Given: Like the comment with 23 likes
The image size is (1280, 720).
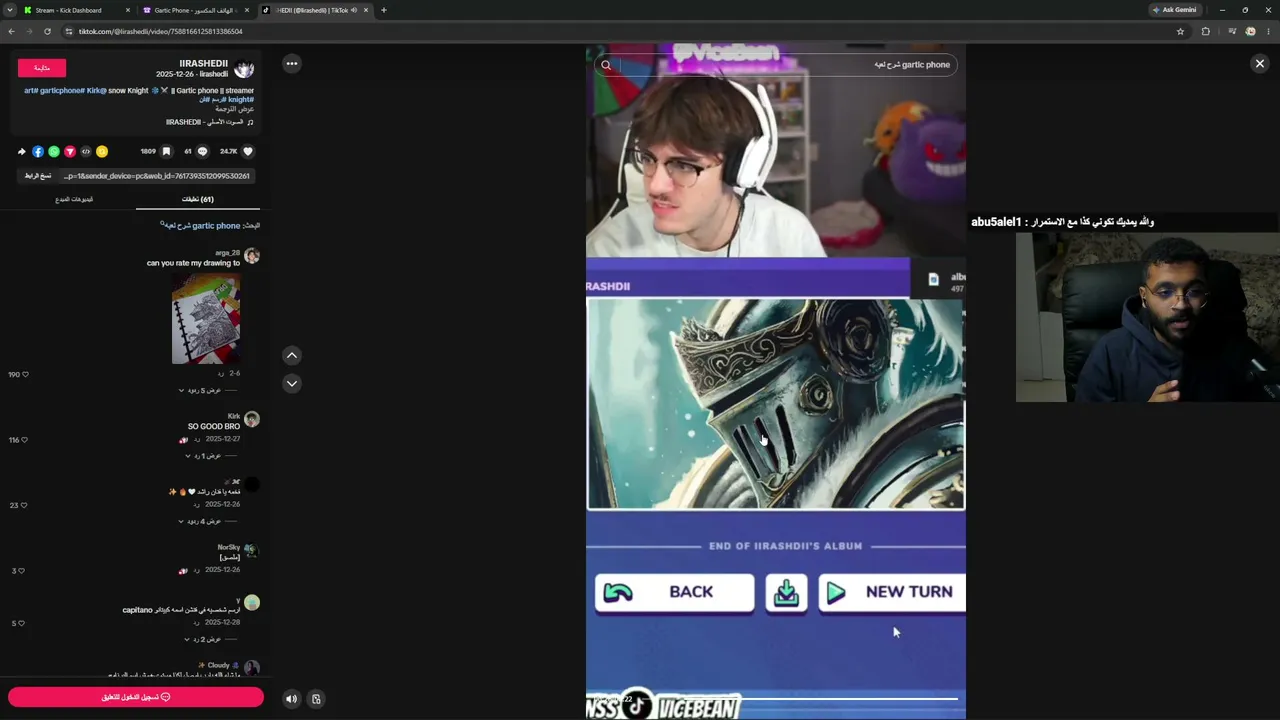Looking at the screenshot, I should [x=25, y=505].
